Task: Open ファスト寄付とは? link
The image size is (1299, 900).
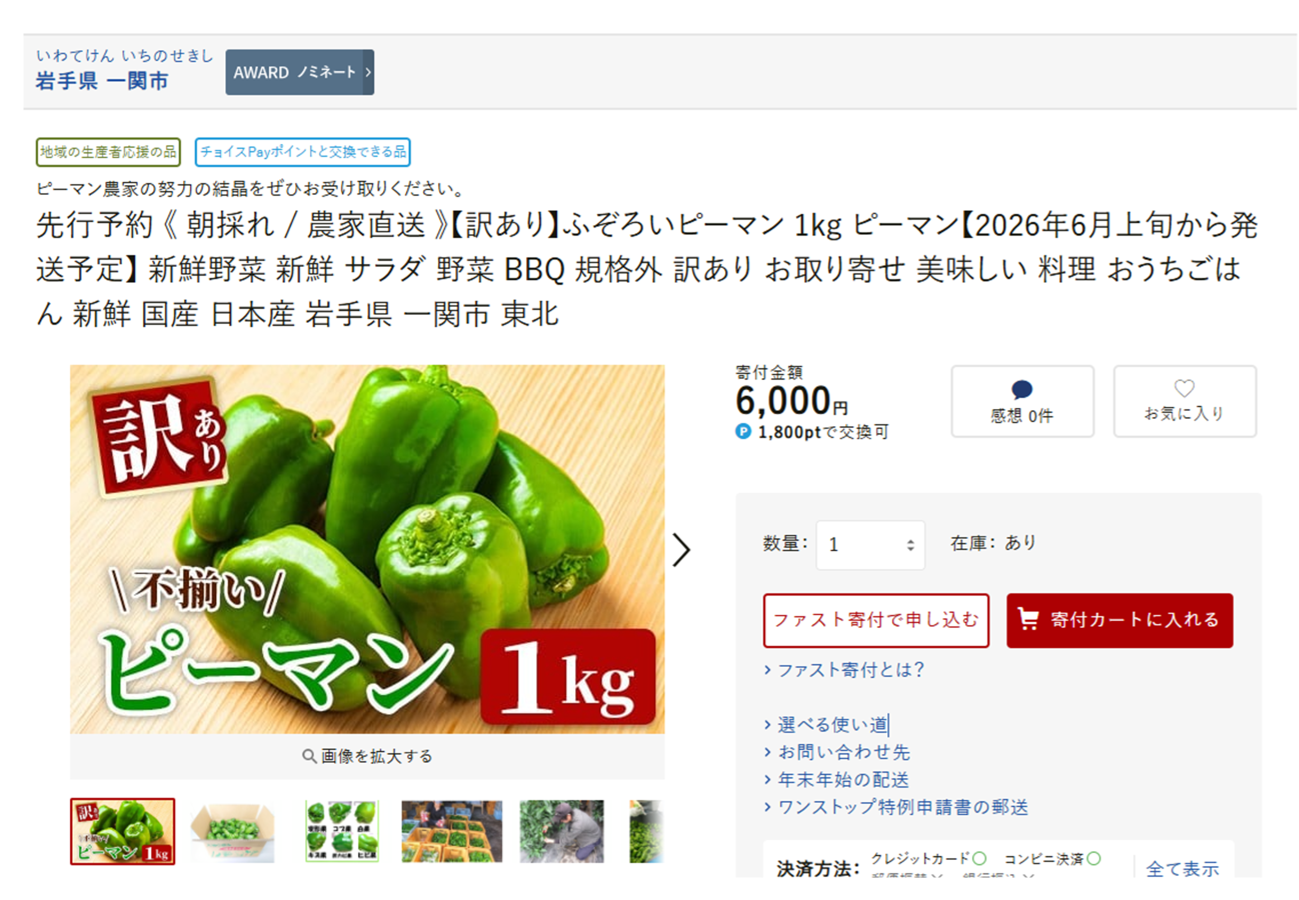Action: (844, 670)
